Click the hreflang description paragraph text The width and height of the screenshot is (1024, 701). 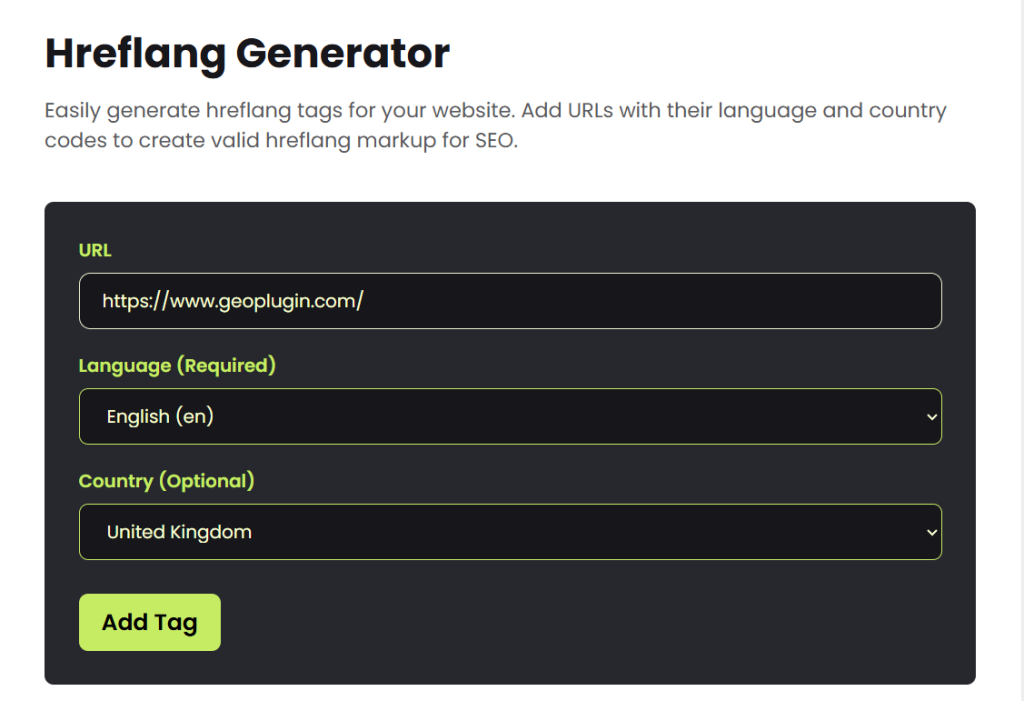coord(495,125)
